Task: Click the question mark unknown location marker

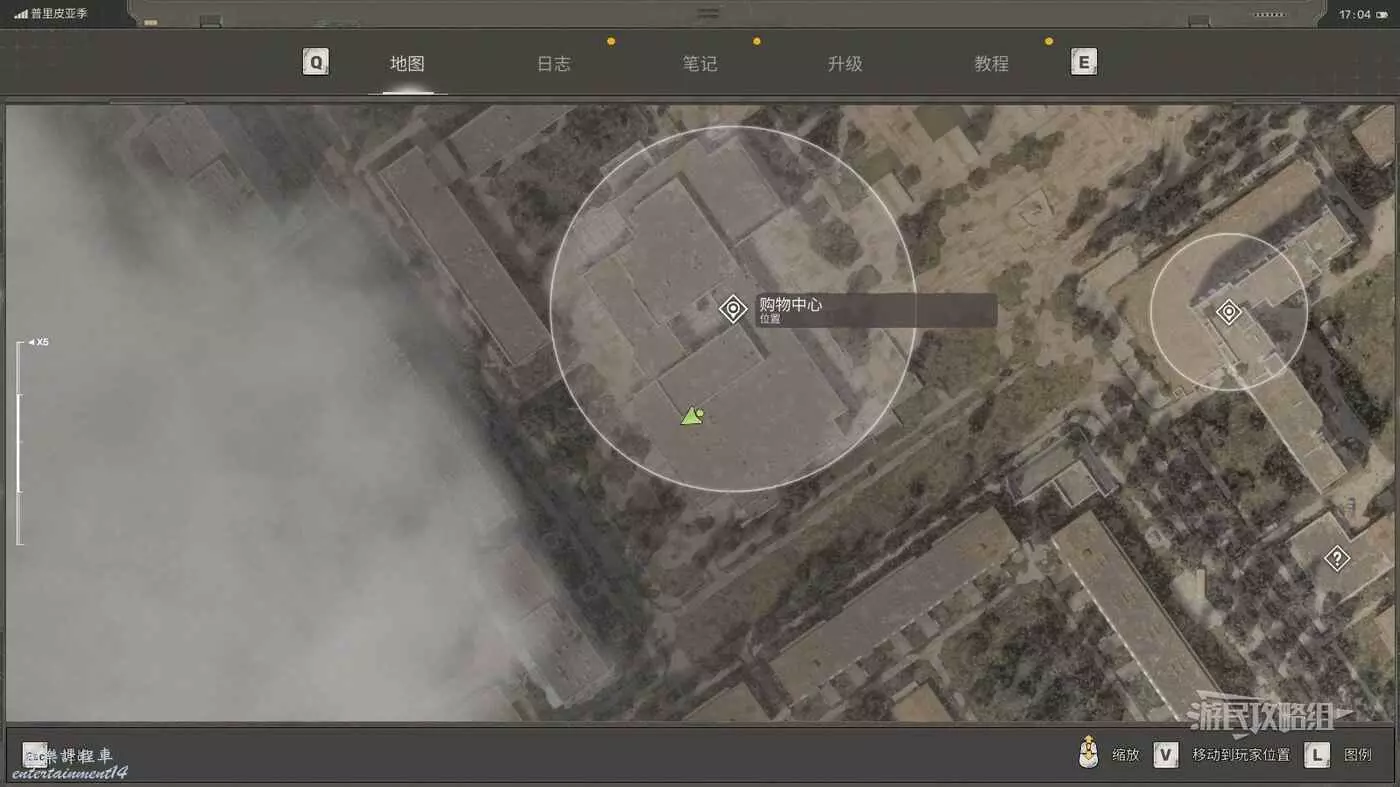Action: click(1337, 559)
